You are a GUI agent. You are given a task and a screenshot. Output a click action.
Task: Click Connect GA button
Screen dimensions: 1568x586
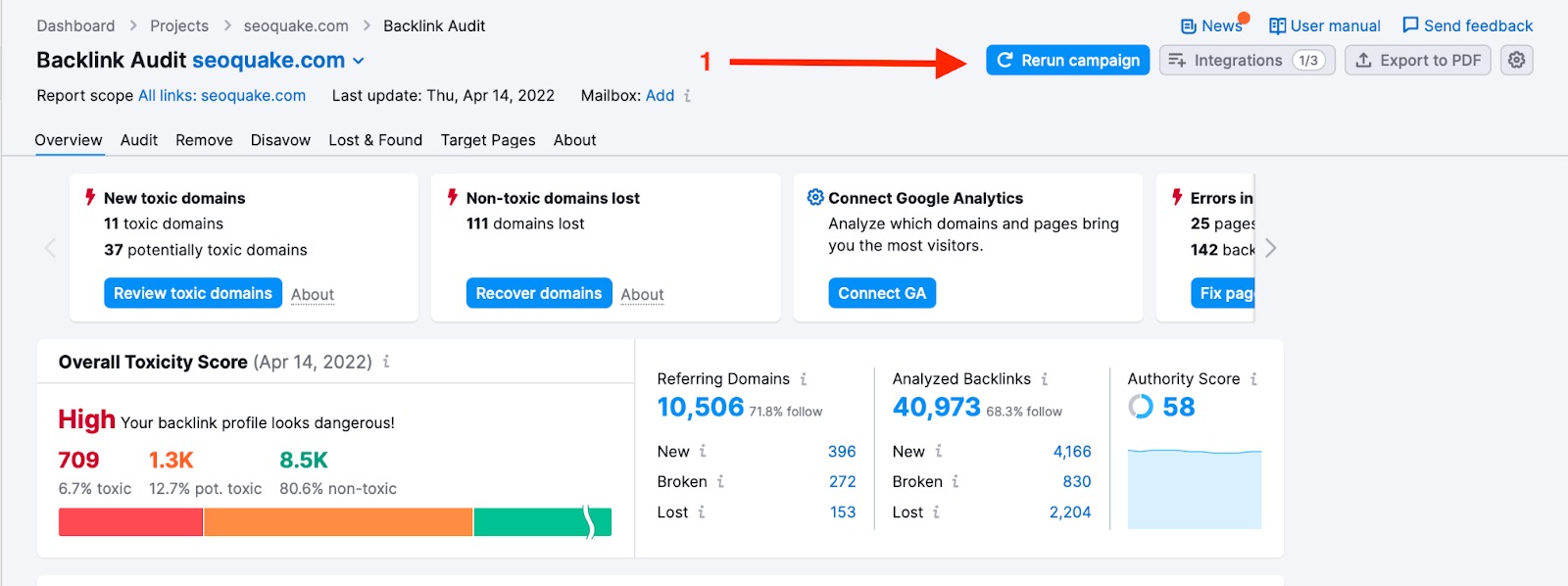(882, 293)
